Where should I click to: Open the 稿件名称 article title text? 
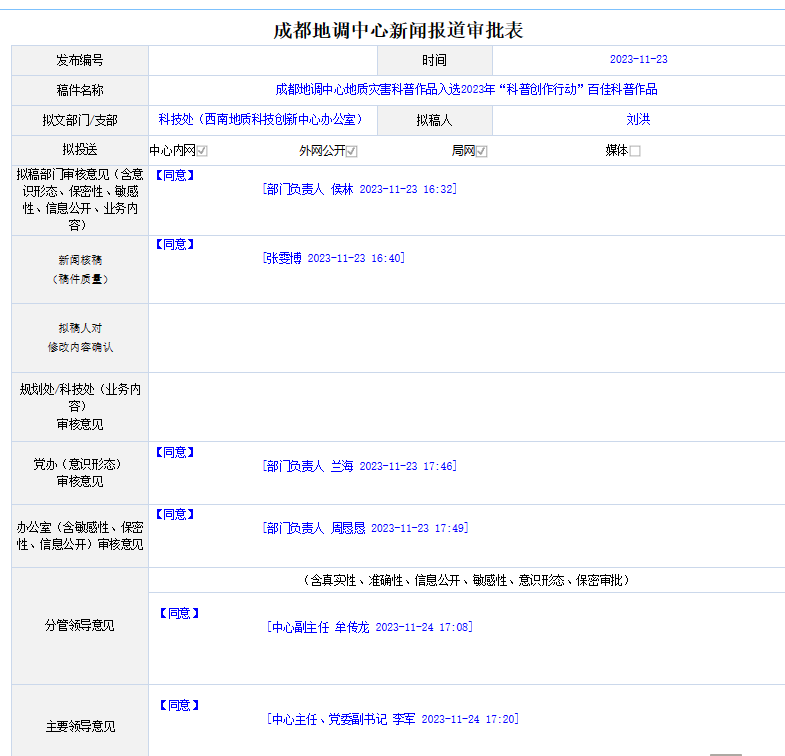click(x=466, y=90)
